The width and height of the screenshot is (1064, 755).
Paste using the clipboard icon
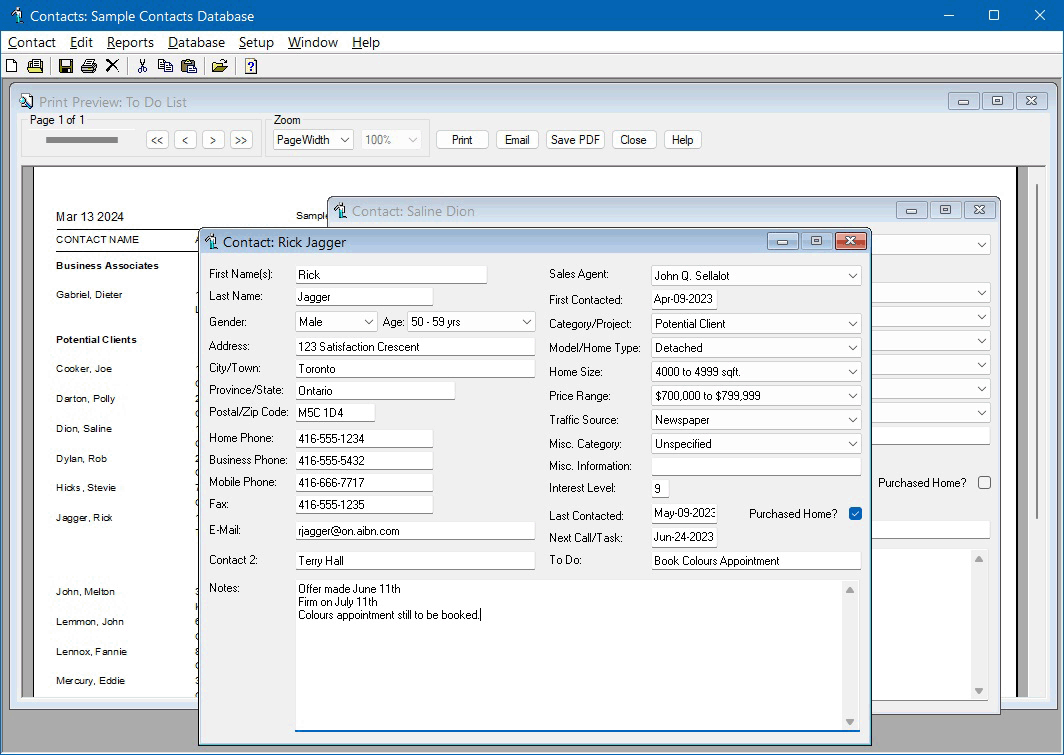coord(188,65)
